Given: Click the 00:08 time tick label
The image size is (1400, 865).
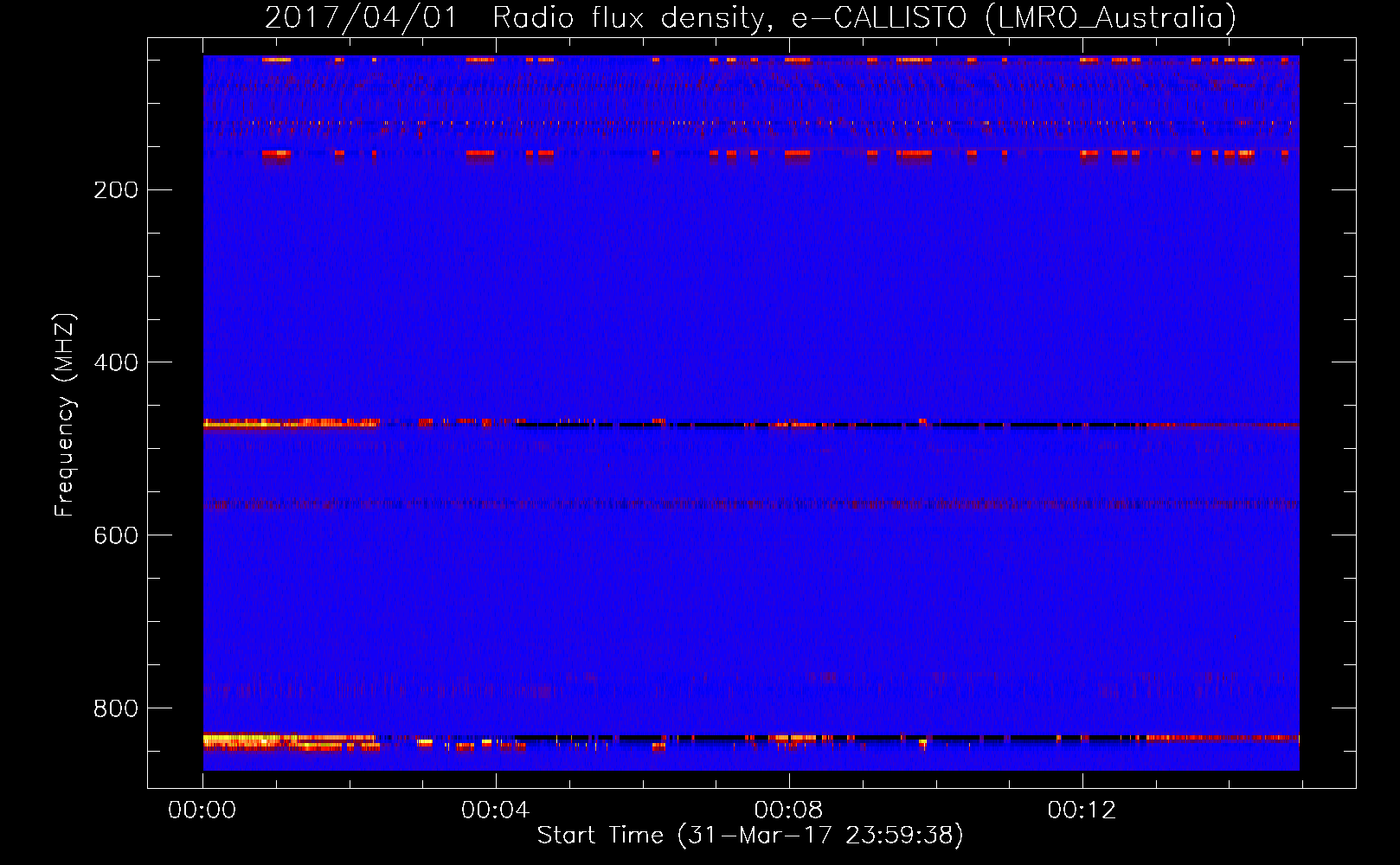Looking at the screenshot, I should tap(789, 811).
